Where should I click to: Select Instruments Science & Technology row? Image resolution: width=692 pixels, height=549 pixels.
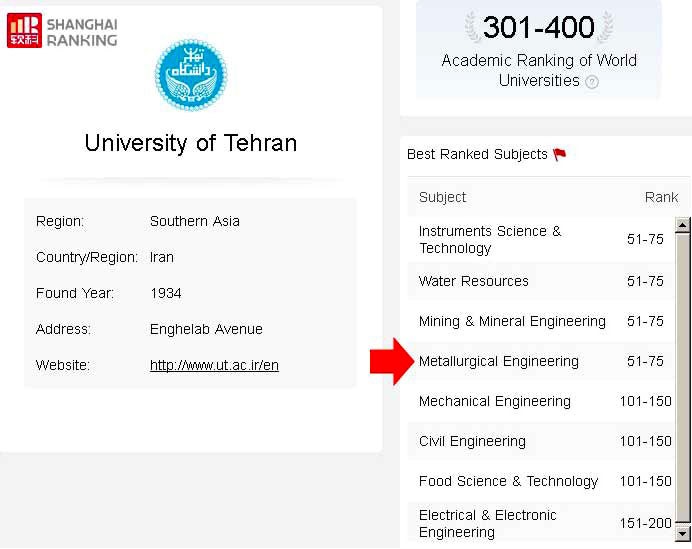click(x=542, y=240)
